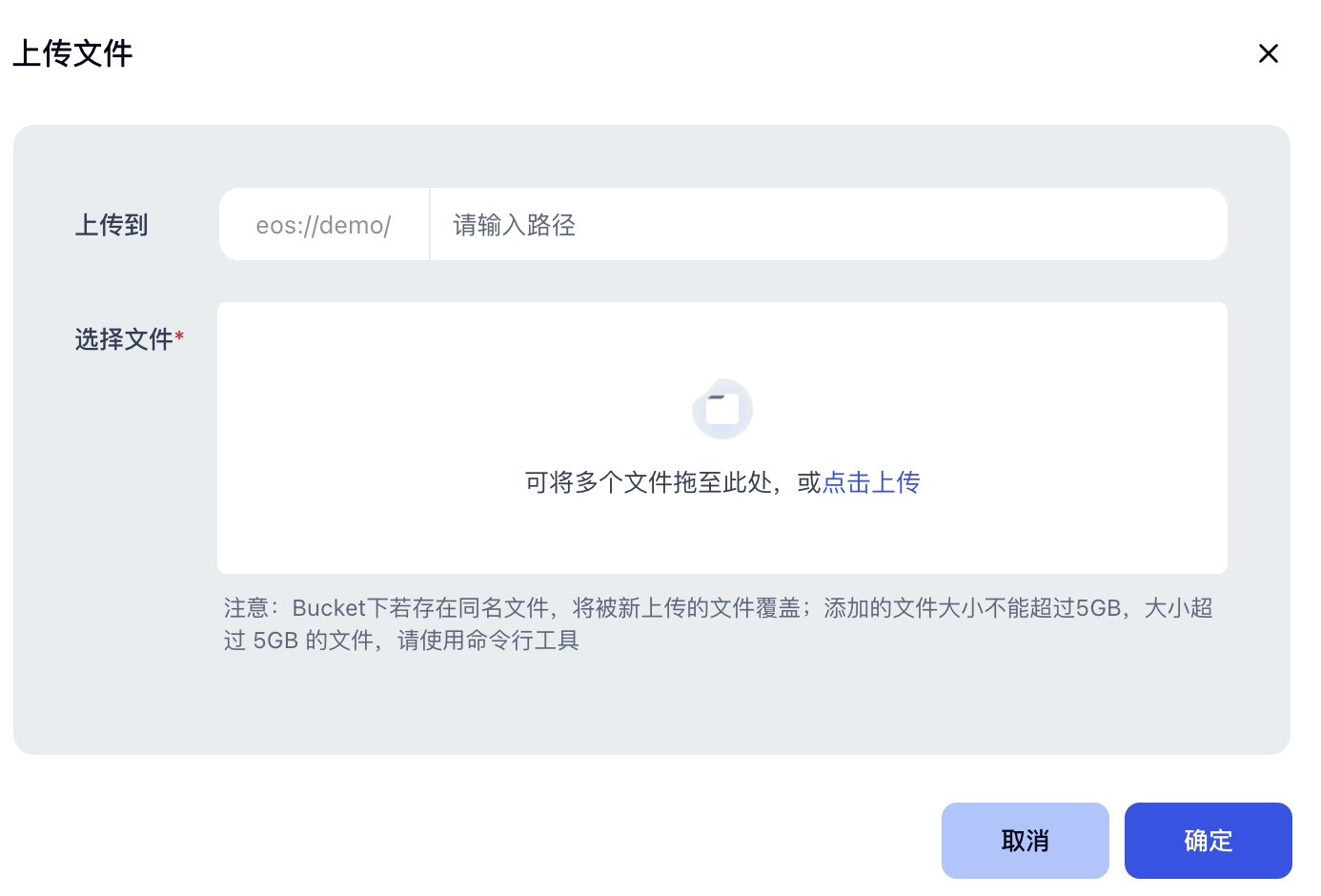
Task: Click the 可将多个文件拖至此处 hint text
Action: (x=648, y=483)
